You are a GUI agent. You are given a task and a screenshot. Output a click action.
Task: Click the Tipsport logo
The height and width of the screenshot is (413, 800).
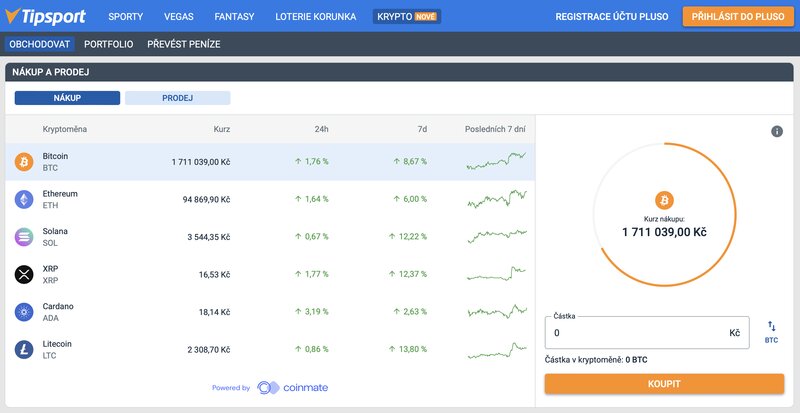pyautogui.click(x=45, y=16)
